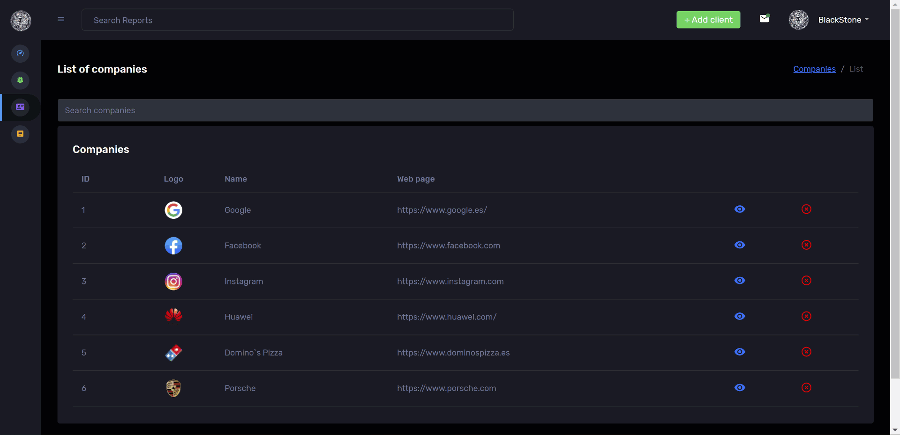Click the Domino's Pizza logo thumbnail
Image resolution: width=900 pixels, height=435 pixels.
tap(173, 352)
